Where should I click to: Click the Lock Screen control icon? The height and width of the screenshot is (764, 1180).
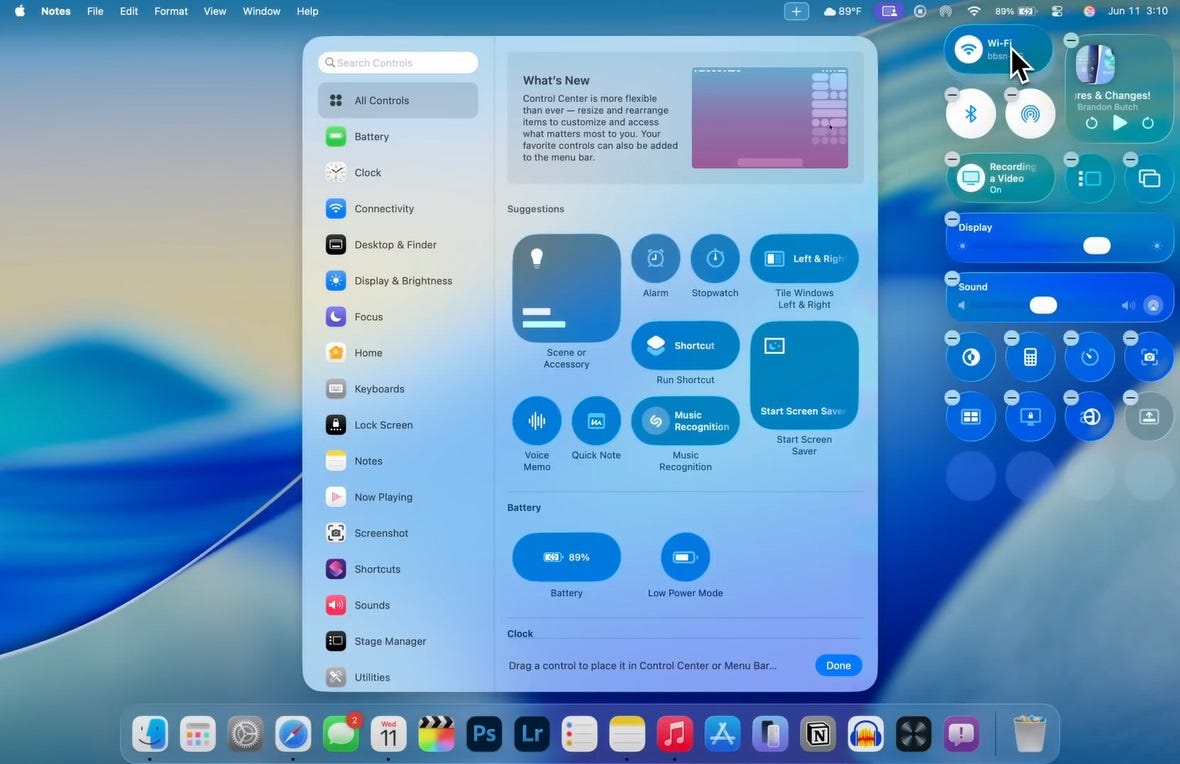pyautogui.click(x=1030, y=415)
